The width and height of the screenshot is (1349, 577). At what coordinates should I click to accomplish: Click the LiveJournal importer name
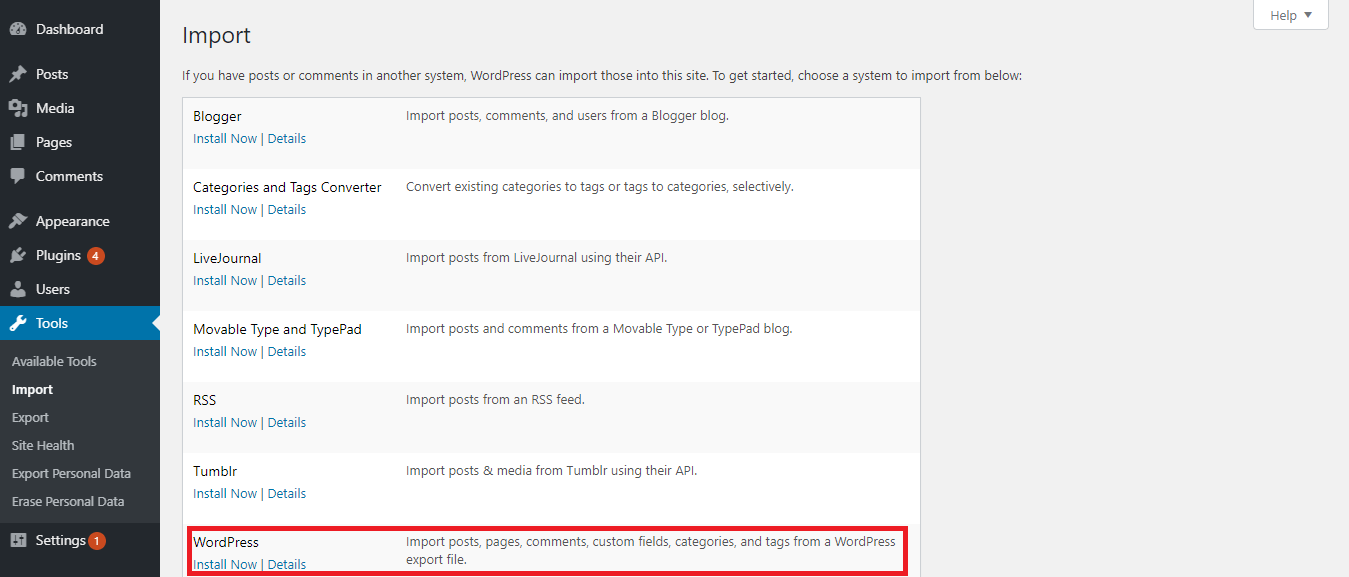(227, 258)
